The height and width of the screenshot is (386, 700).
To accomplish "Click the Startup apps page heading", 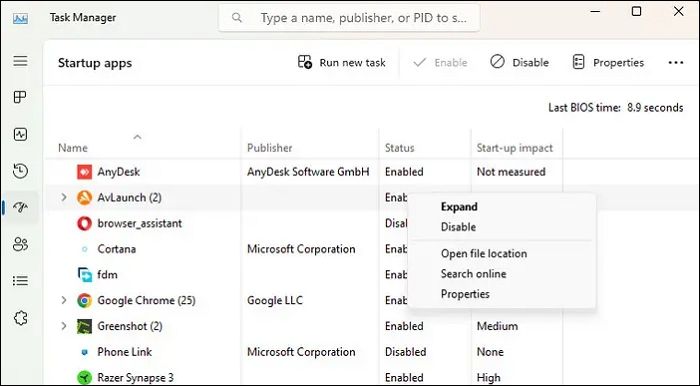I will [95, 63].
